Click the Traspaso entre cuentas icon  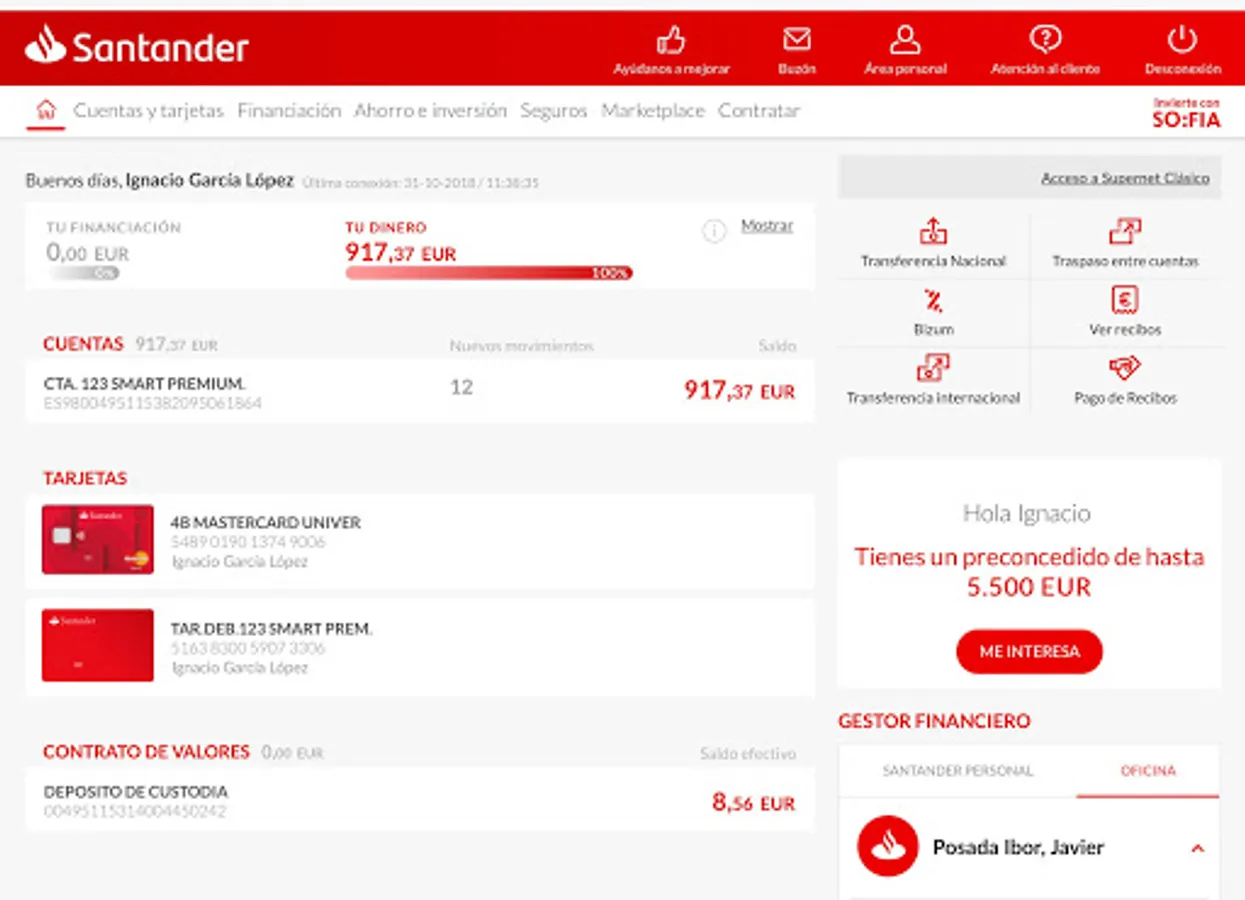coord(1125,231)
